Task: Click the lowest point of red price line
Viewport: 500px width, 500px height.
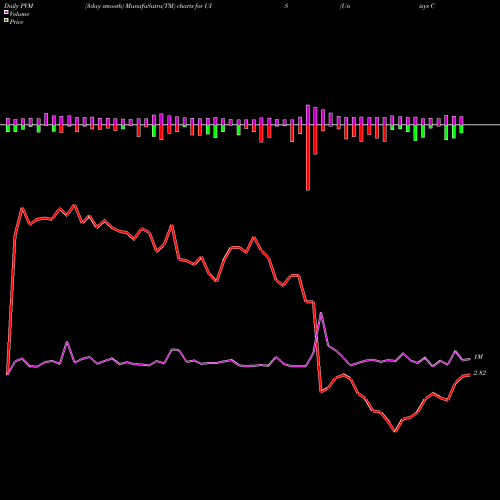Action: click(395, 431)
